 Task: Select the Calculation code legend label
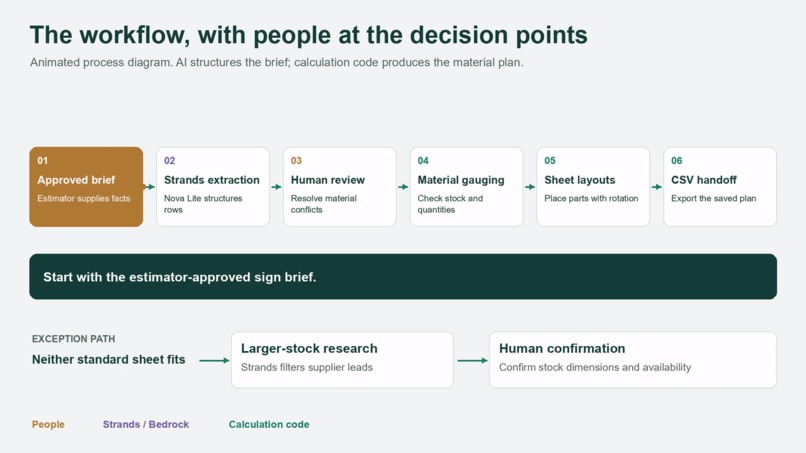(x=269, y=424)
